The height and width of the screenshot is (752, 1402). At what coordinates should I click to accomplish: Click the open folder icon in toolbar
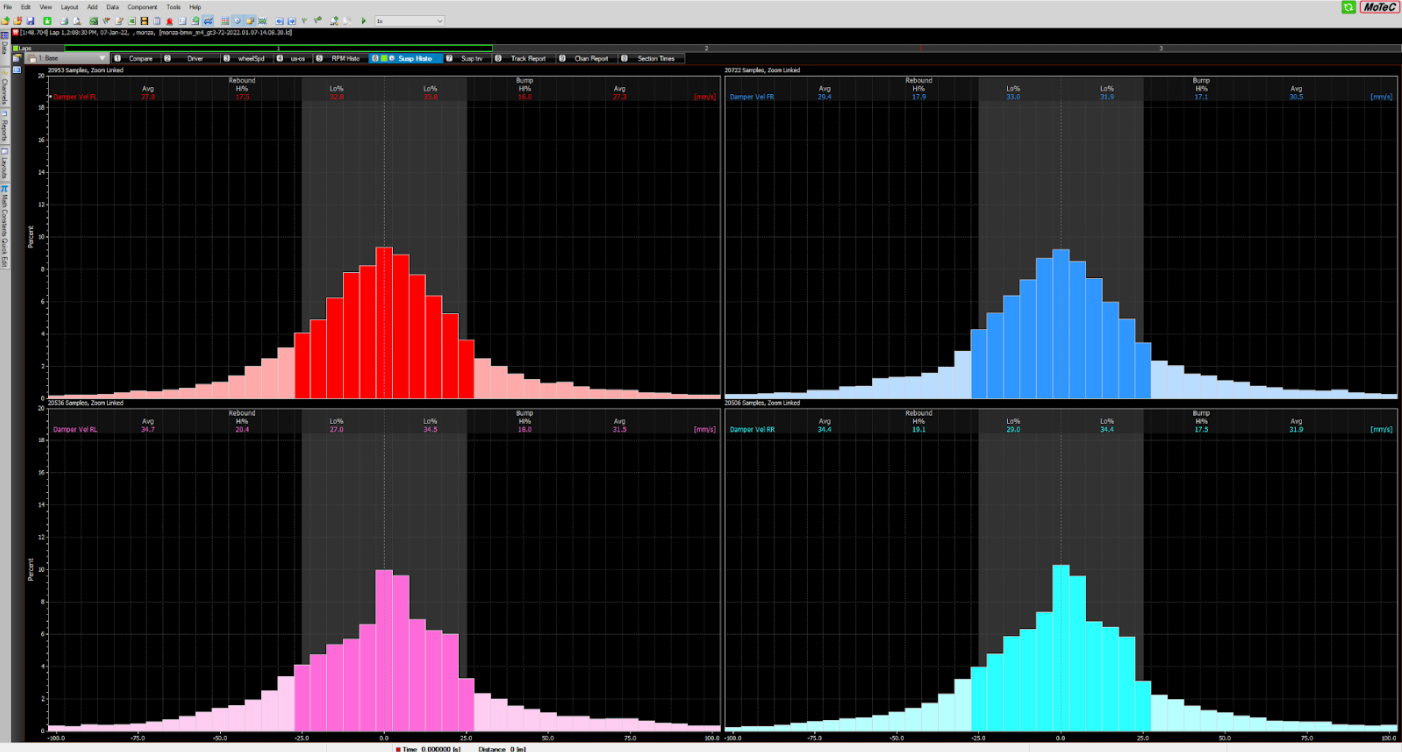[x=5, y=21]
